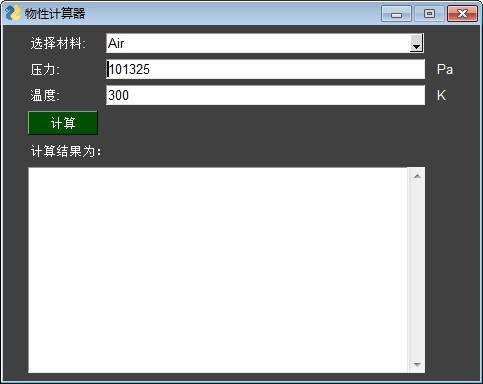Viewport: 483px width, 384px height.
Task: Click the Pa unit label
Action: pos(445,69)
